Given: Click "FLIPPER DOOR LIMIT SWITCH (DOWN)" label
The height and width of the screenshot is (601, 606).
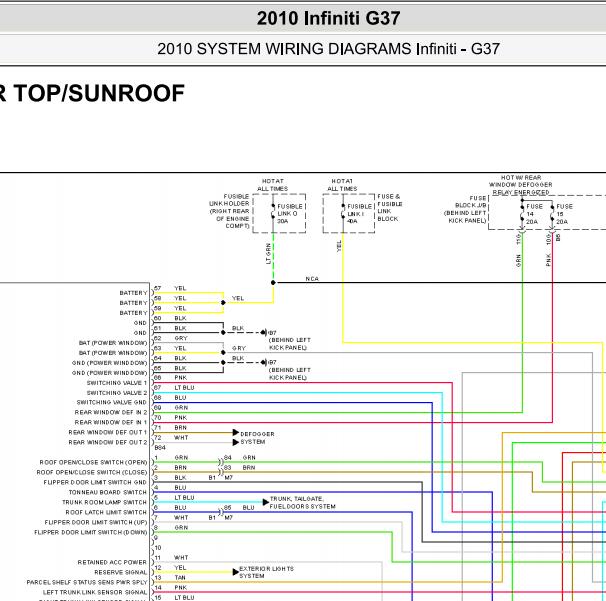Looking at the screenshot, I should click(x=91, y=532).
